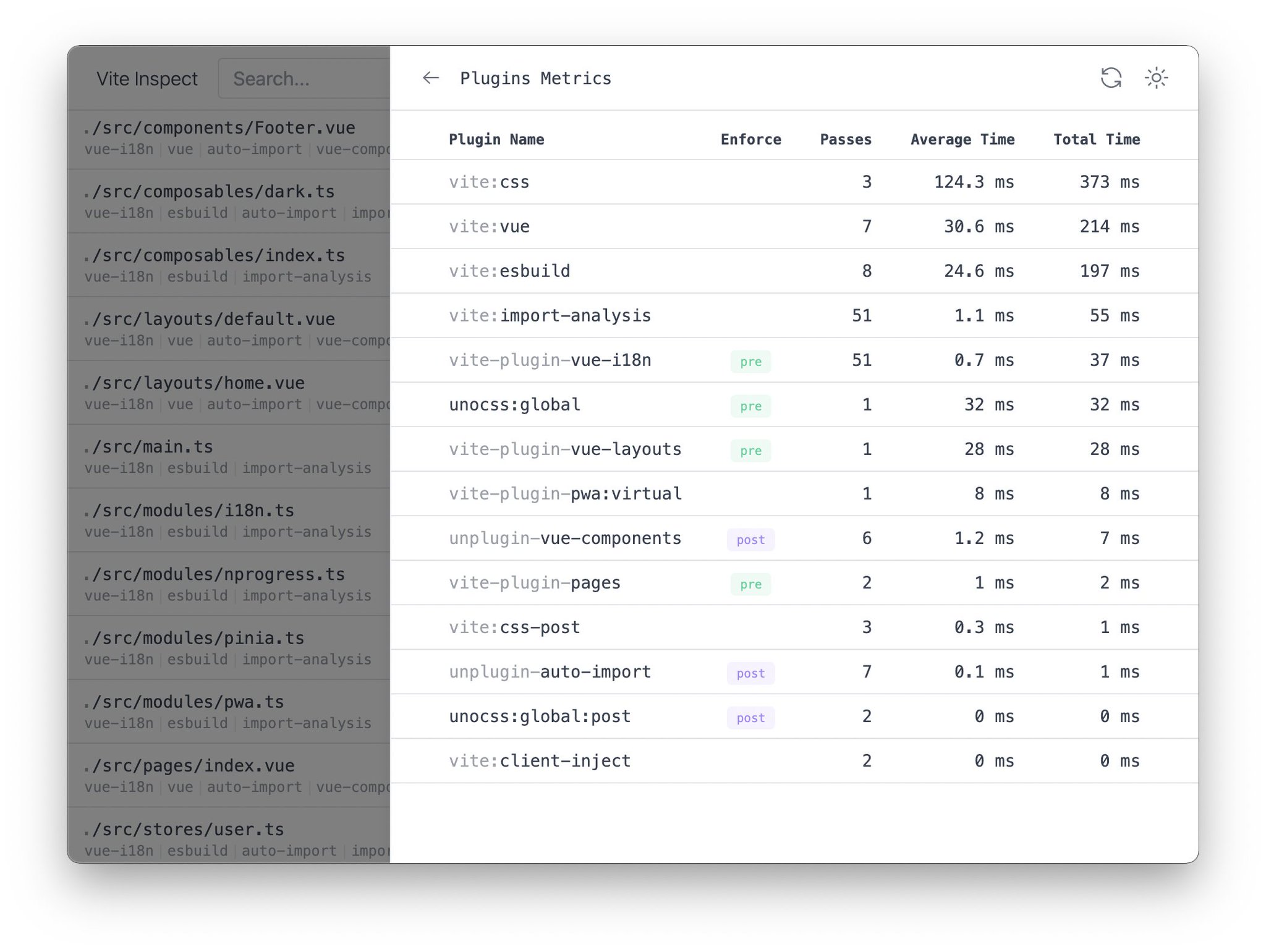Open ./src/components/Footer.vue module entry
The height and width of the screenshot is (952, 1266).
click(229, 138)
